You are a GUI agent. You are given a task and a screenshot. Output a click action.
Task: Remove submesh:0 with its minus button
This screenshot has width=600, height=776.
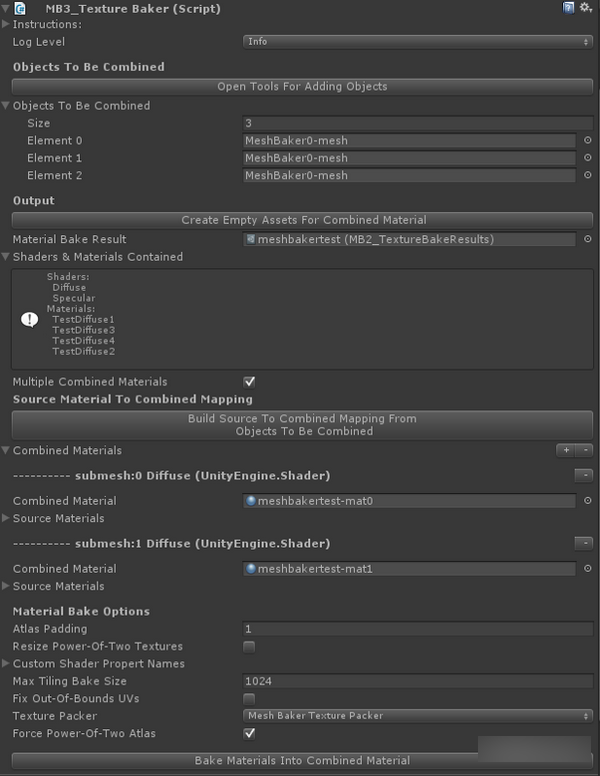[x=582, y=475]
